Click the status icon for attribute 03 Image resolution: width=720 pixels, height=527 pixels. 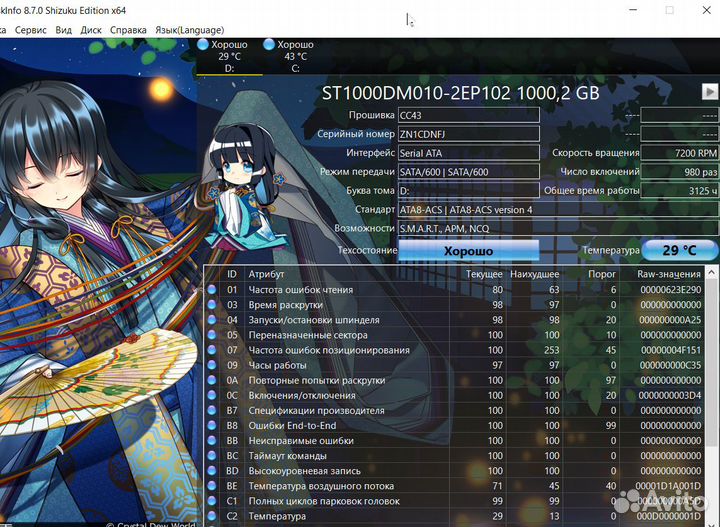click(x=212, y=305)
